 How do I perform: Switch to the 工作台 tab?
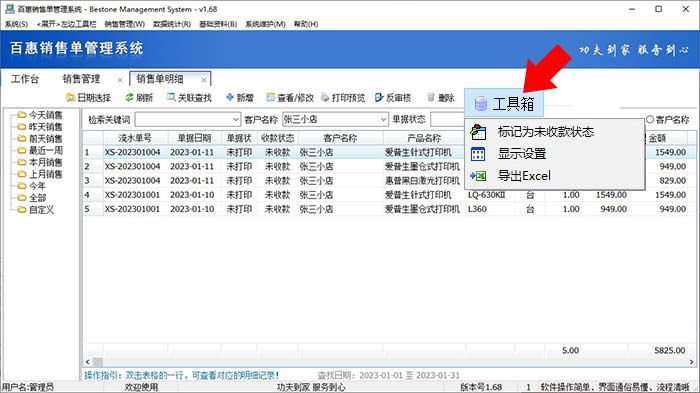pyautogui.click(x=25, y=79)
